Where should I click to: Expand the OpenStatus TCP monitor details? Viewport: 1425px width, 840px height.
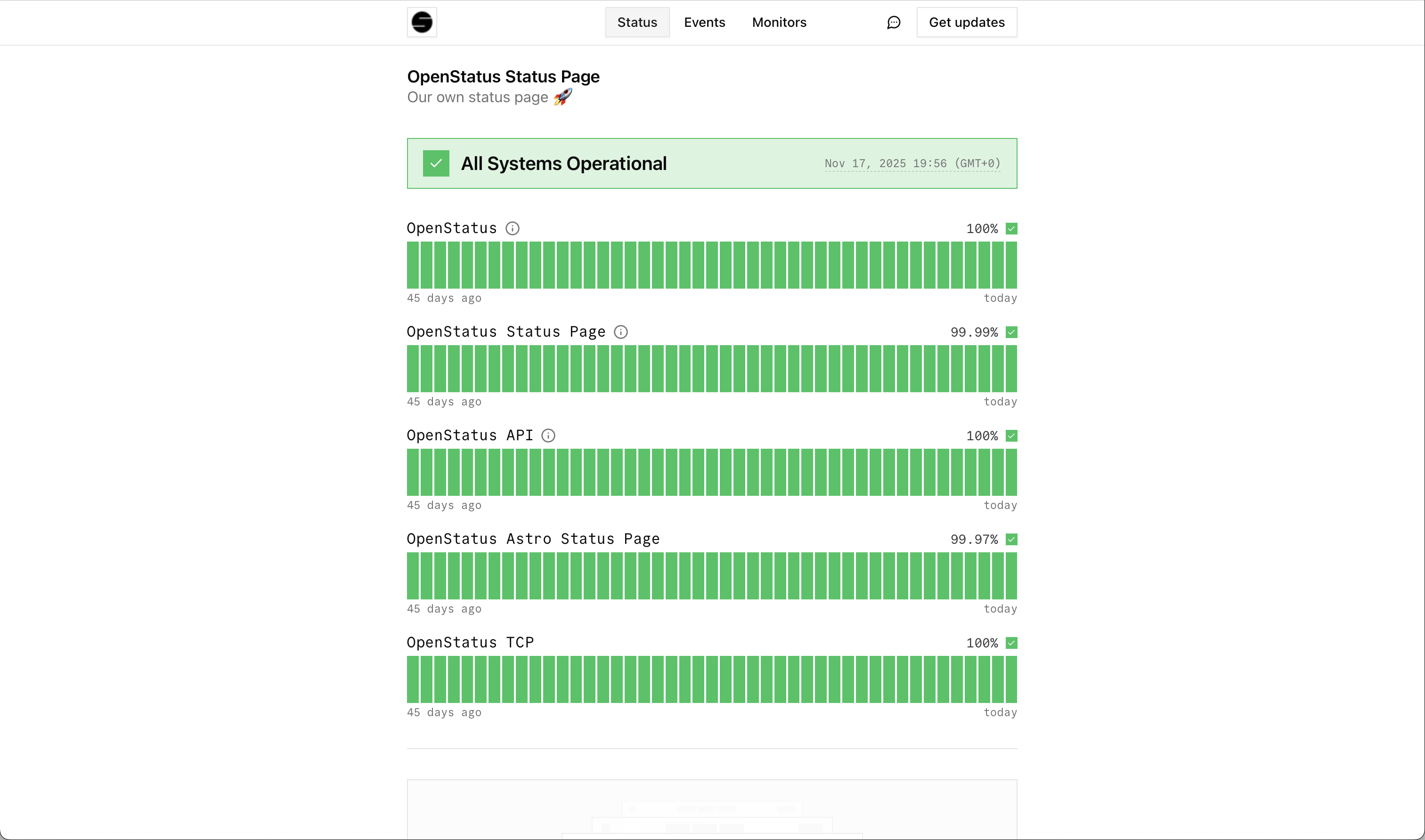(470, 642)
